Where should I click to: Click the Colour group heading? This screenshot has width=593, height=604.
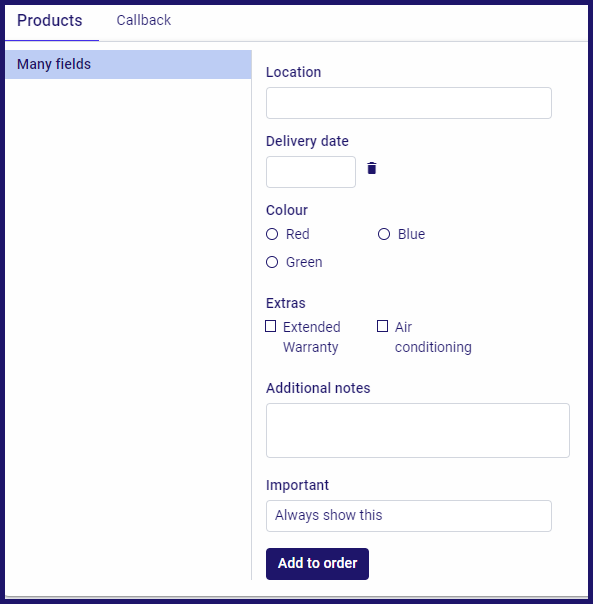287,210
